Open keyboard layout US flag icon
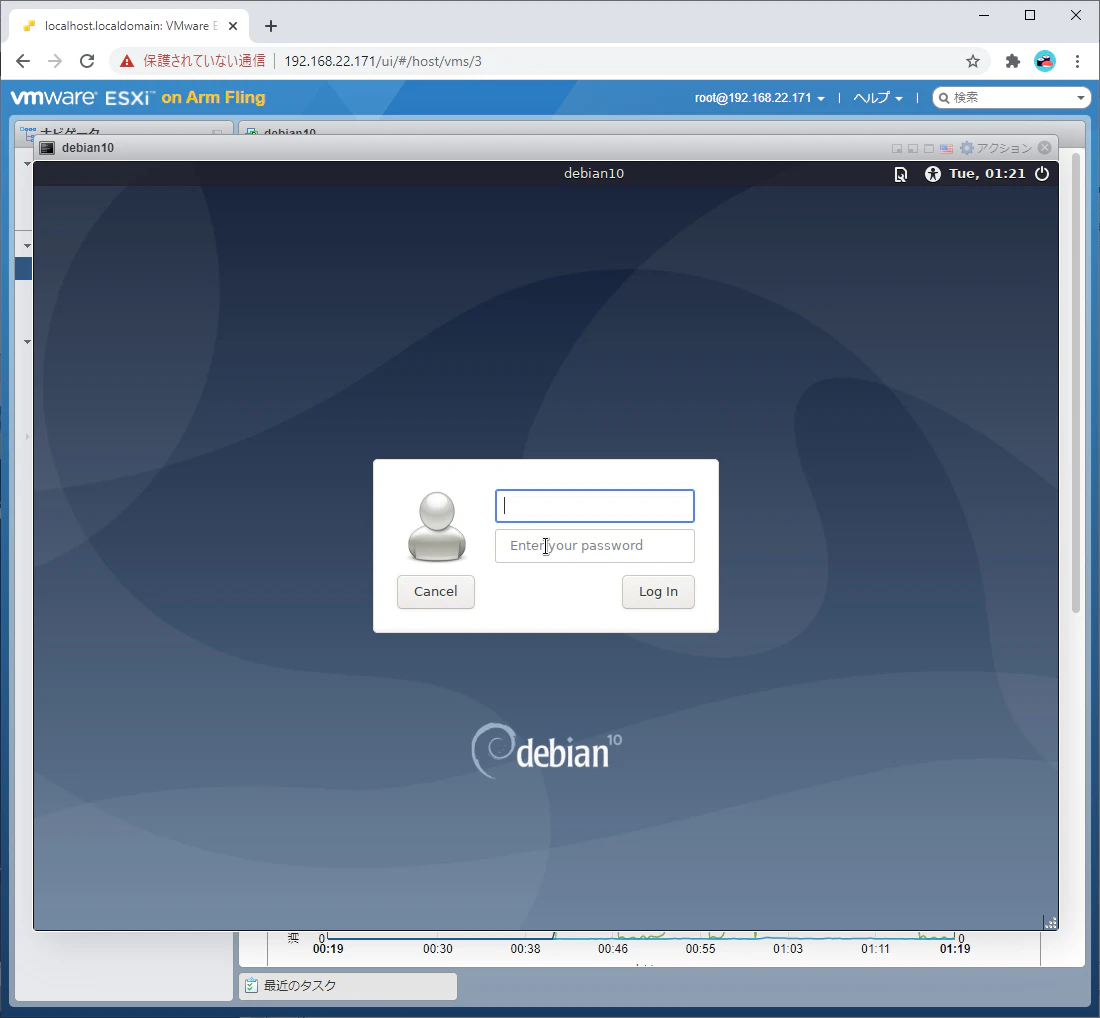Screen dimensions: 1100x1018 pyautogui.click(x=946, y=149)
